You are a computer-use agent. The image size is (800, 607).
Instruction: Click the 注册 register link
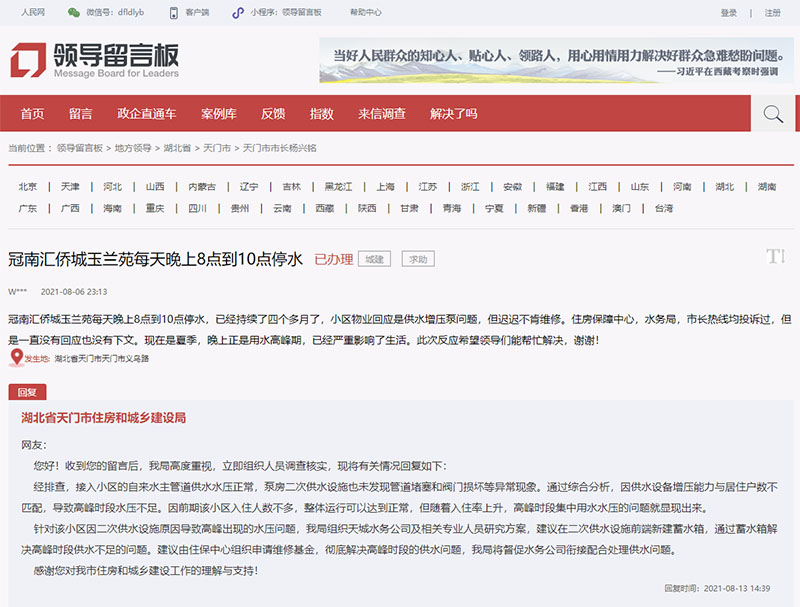pyautogui.click(x=772, y=13)
